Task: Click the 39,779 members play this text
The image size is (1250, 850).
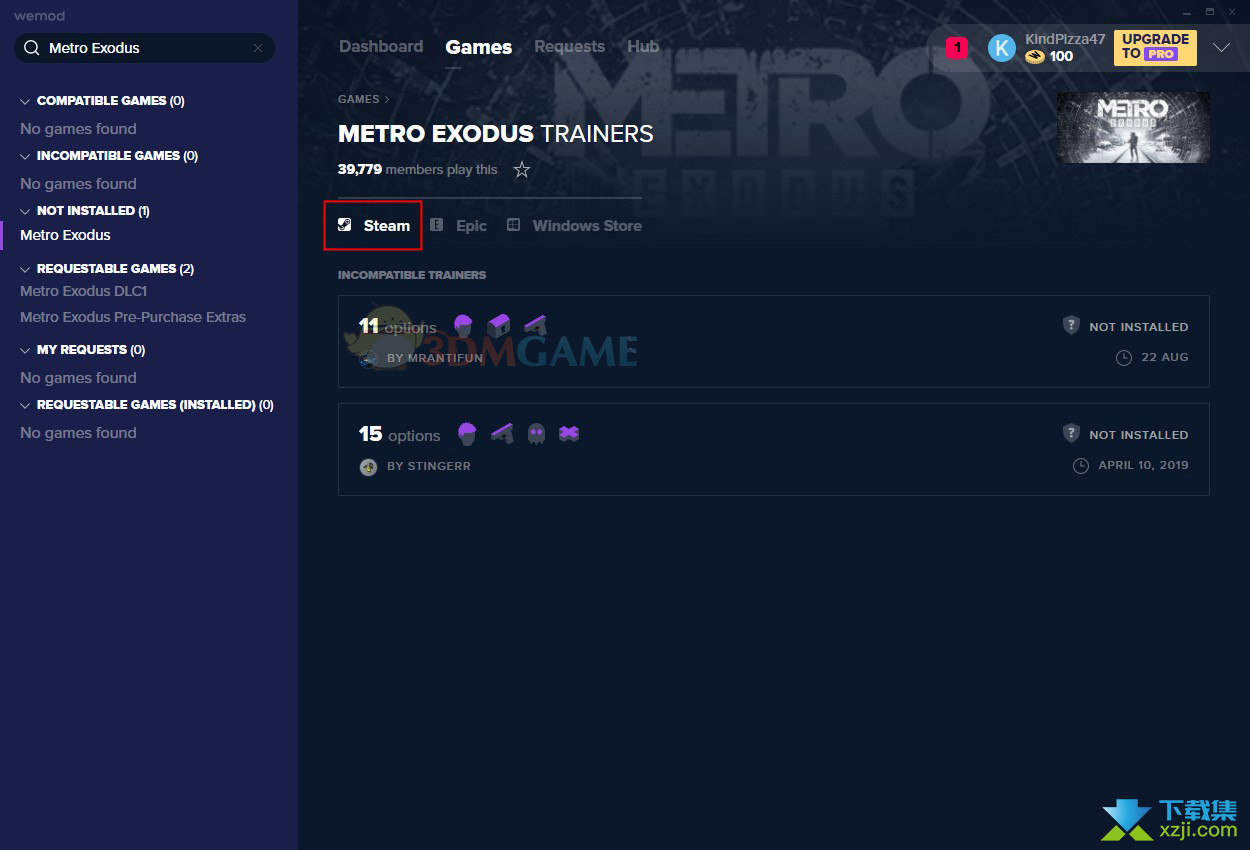Action: [x=418, y=170]
